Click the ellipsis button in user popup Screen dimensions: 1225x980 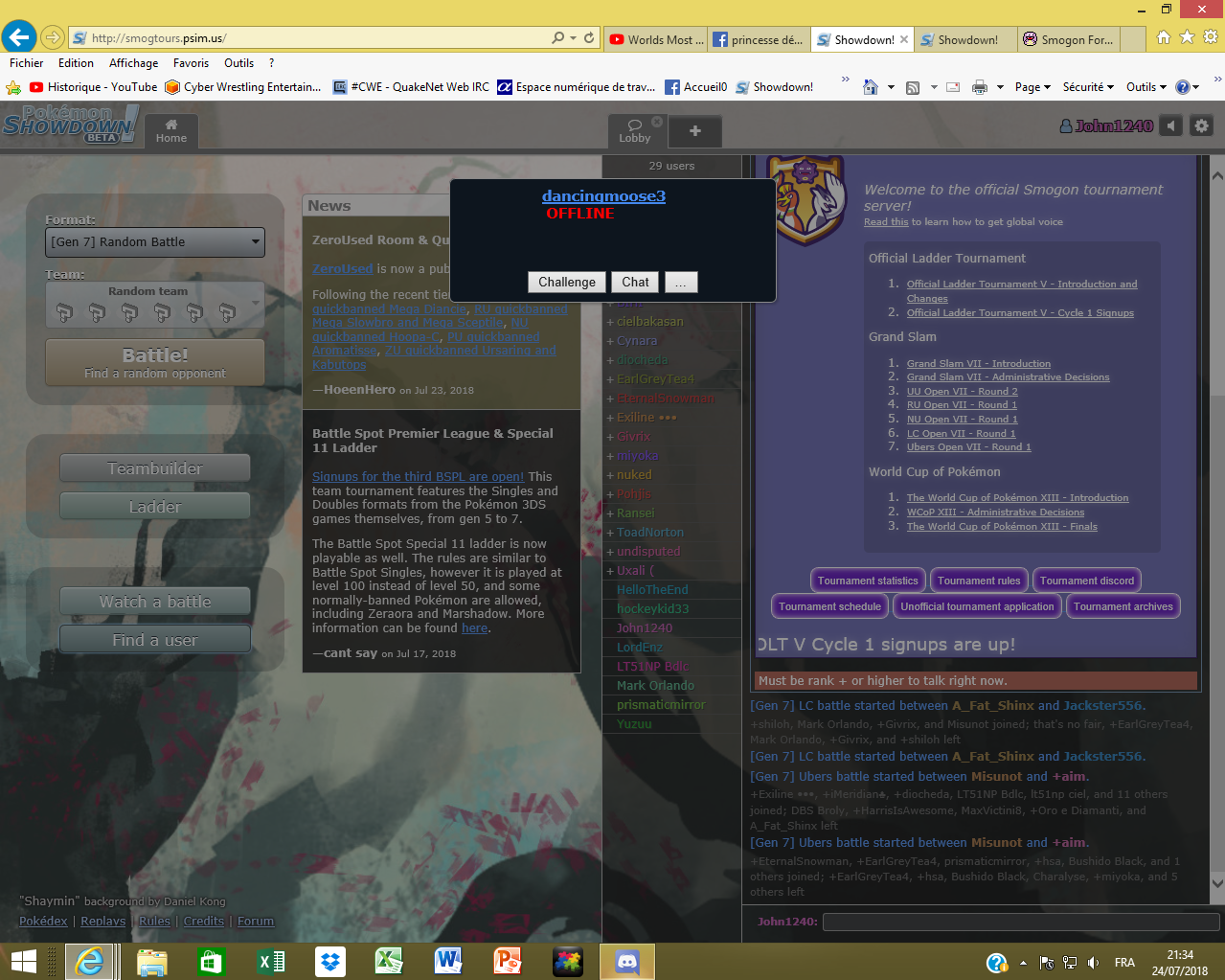point(681,282)
